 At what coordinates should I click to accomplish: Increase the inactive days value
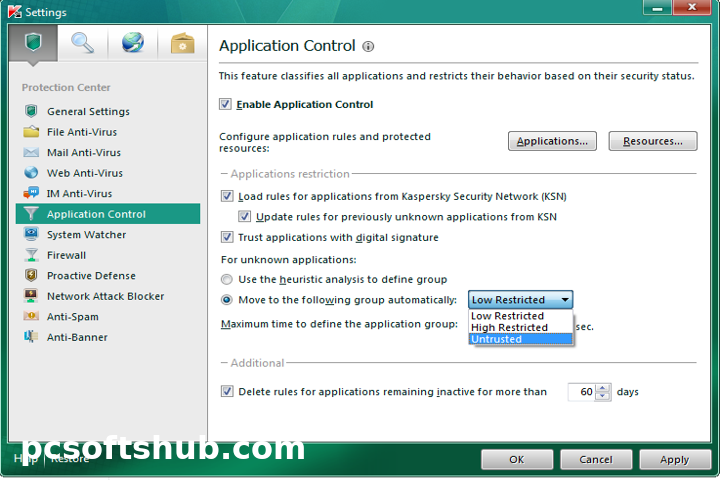pos(603,388)
